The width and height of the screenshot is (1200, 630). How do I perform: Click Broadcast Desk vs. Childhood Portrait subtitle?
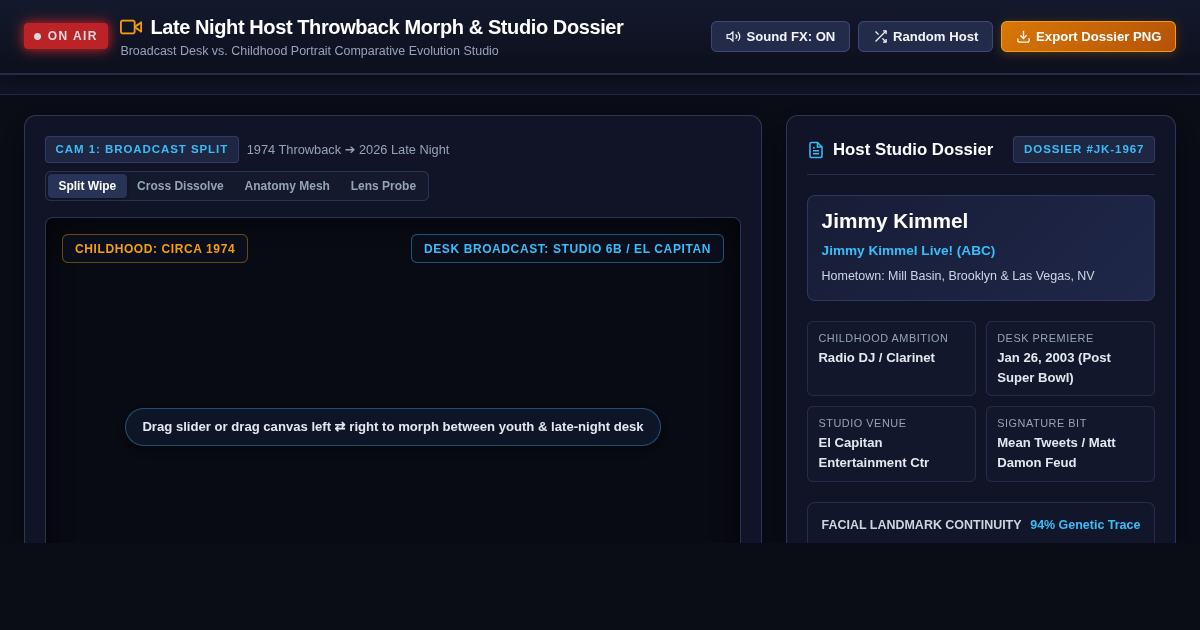click(309, 51)
